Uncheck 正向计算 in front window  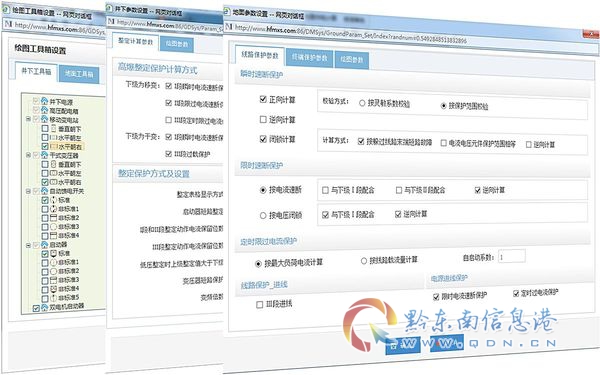[x=263, y=99]
